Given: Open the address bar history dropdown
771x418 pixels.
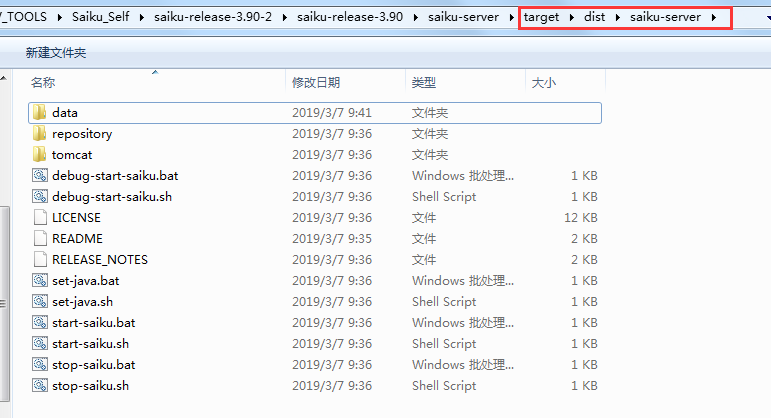Looking at the screenshot, I should point(768,18).
